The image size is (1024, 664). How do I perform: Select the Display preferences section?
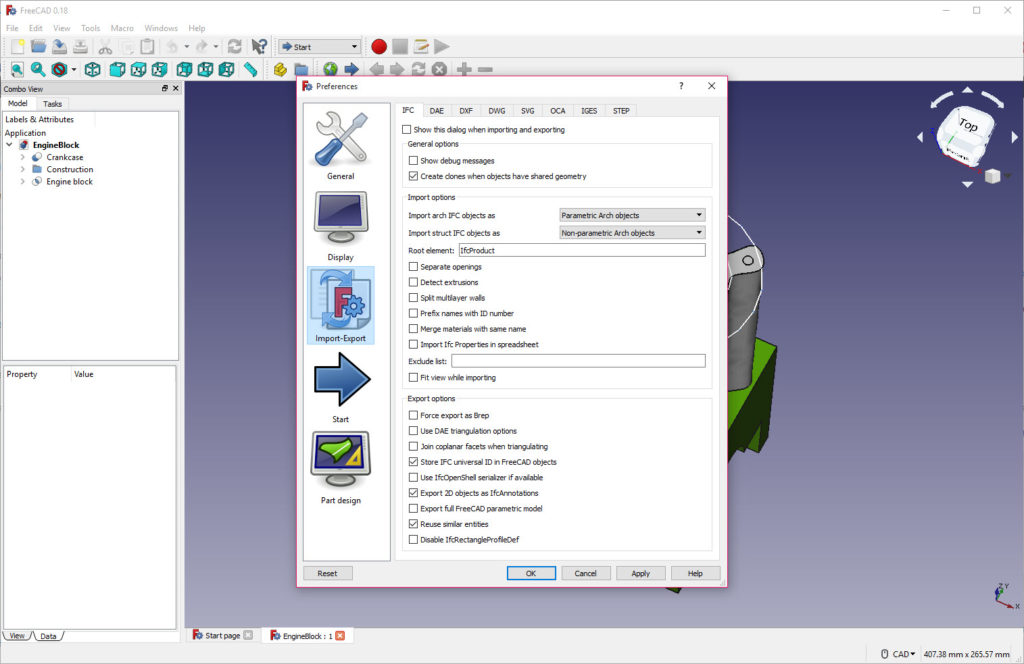coord(340,226)
